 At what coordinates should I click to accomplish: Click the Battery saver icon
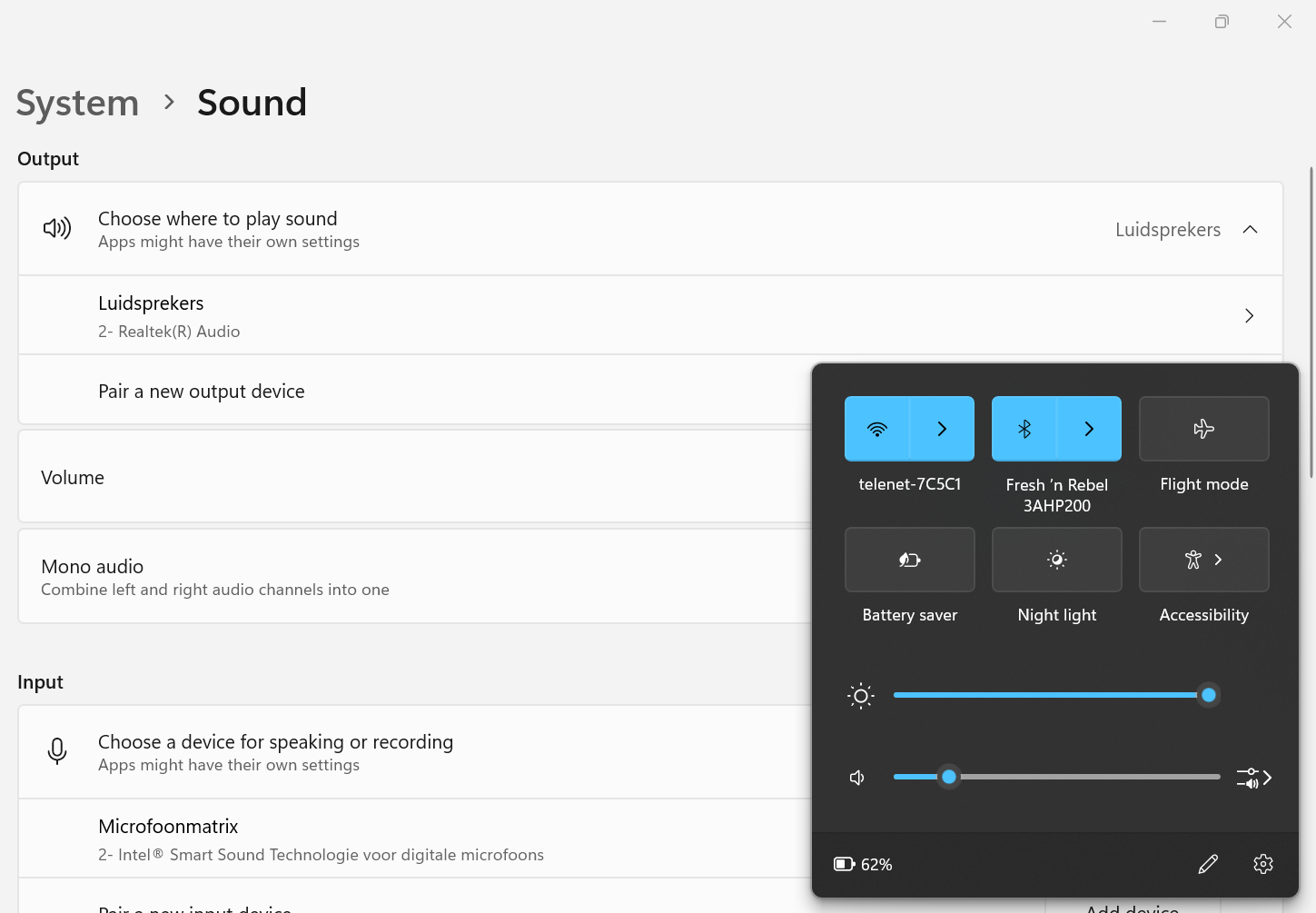[x=909, y=560]
